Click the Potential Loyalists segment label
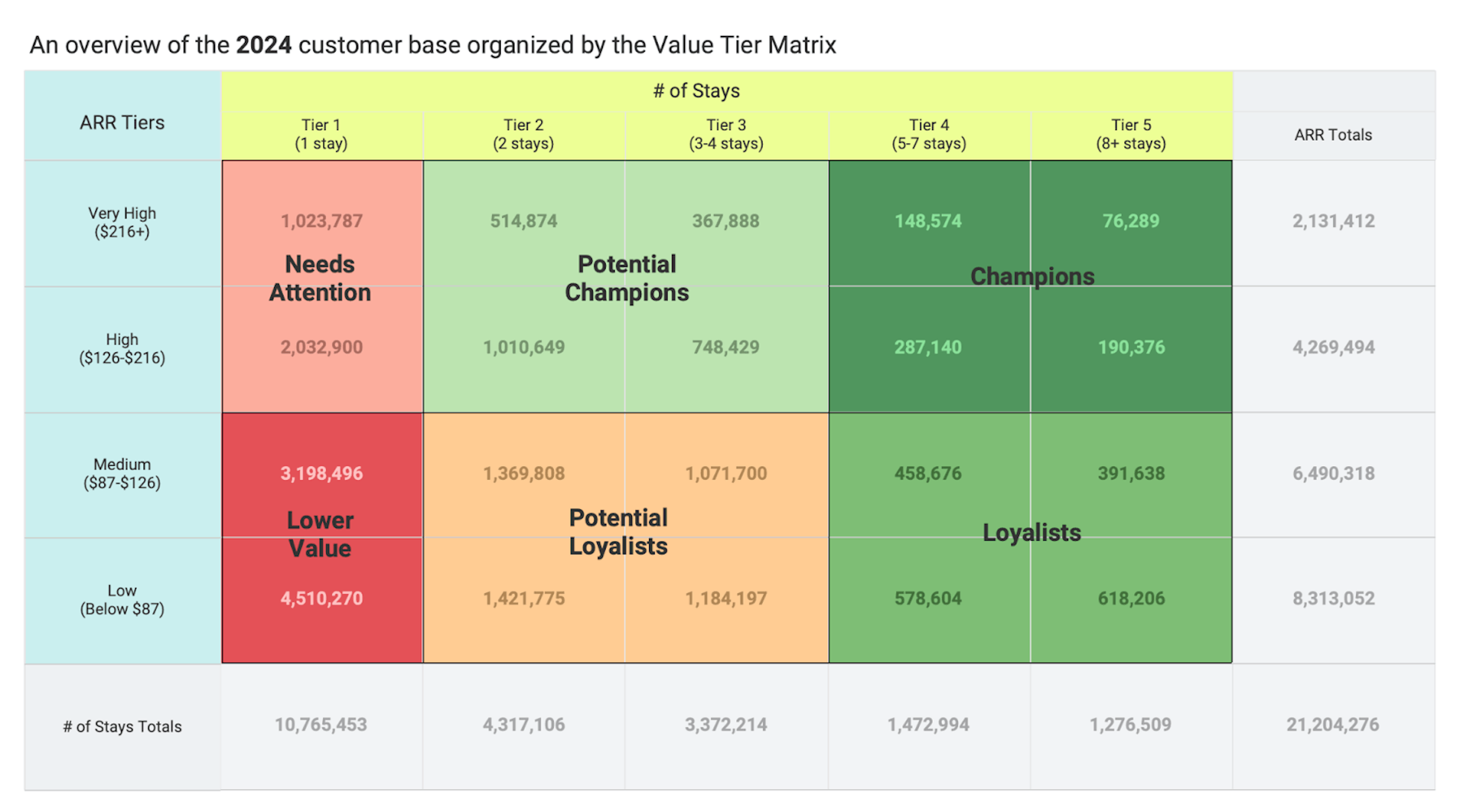 (618, 532)
